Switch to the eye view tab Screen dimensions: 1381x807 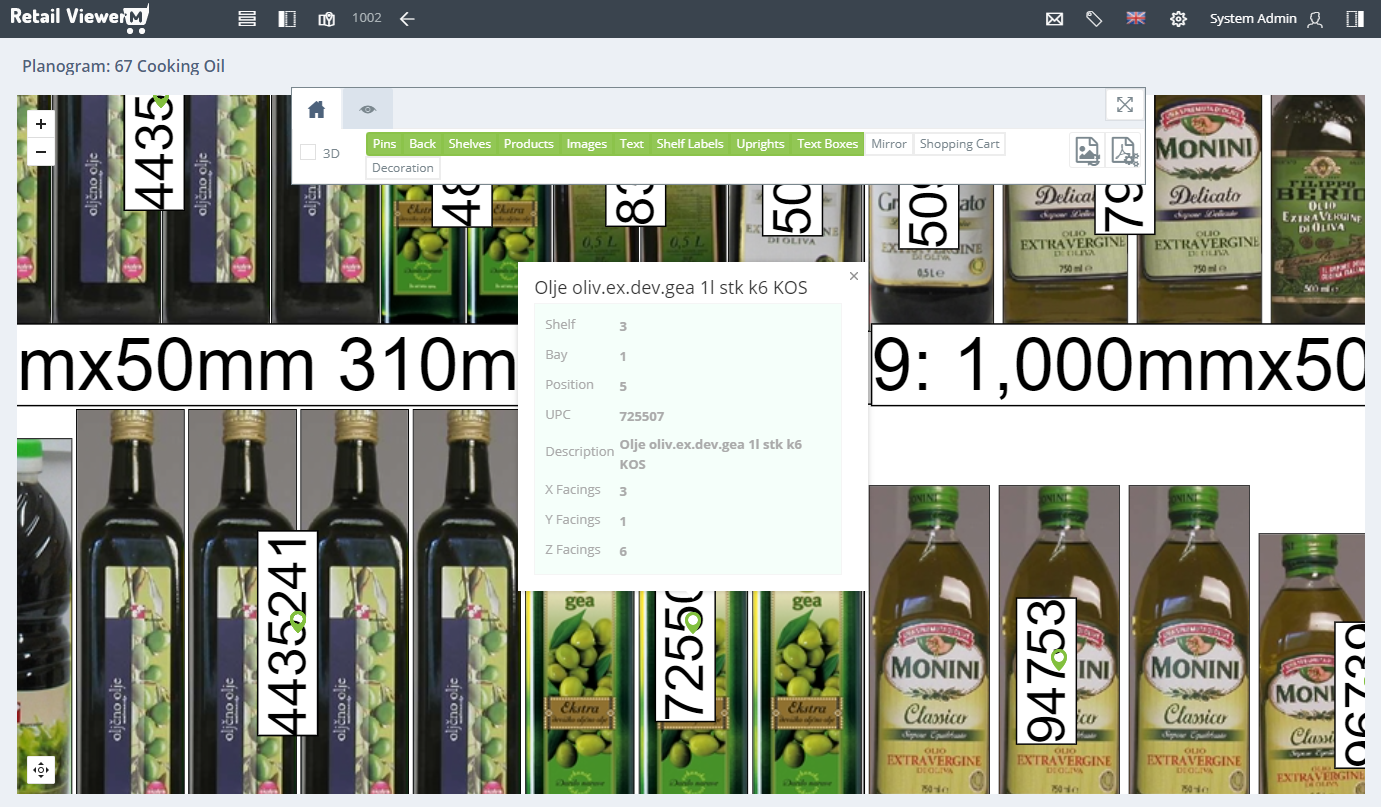click(x=368, y=109)
